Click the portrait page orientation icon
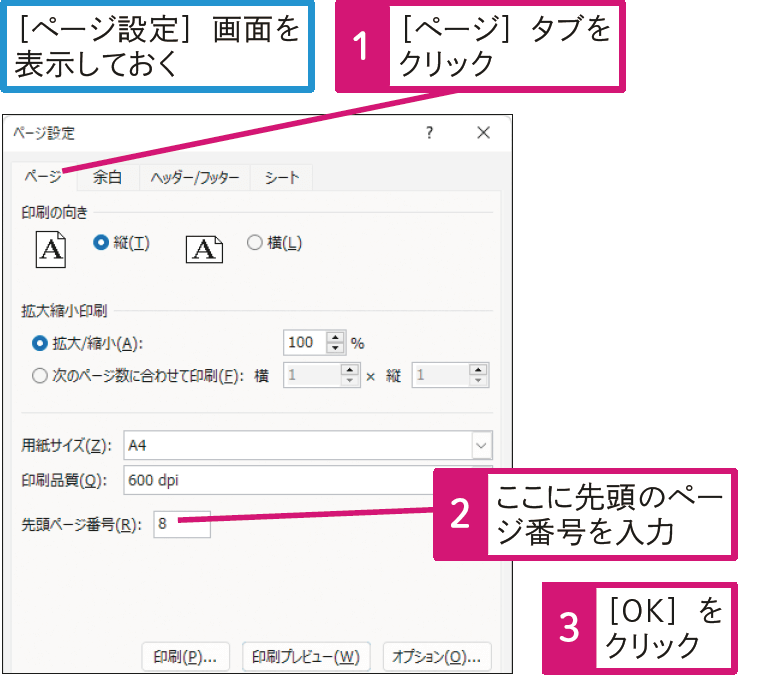Screen dimensions: 783x675 pos(51,250)
